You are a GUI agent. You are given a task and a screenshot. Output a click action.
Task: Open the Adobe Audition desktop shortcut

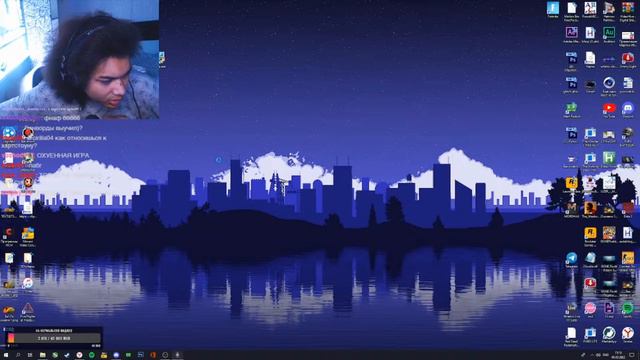[609, 33]
